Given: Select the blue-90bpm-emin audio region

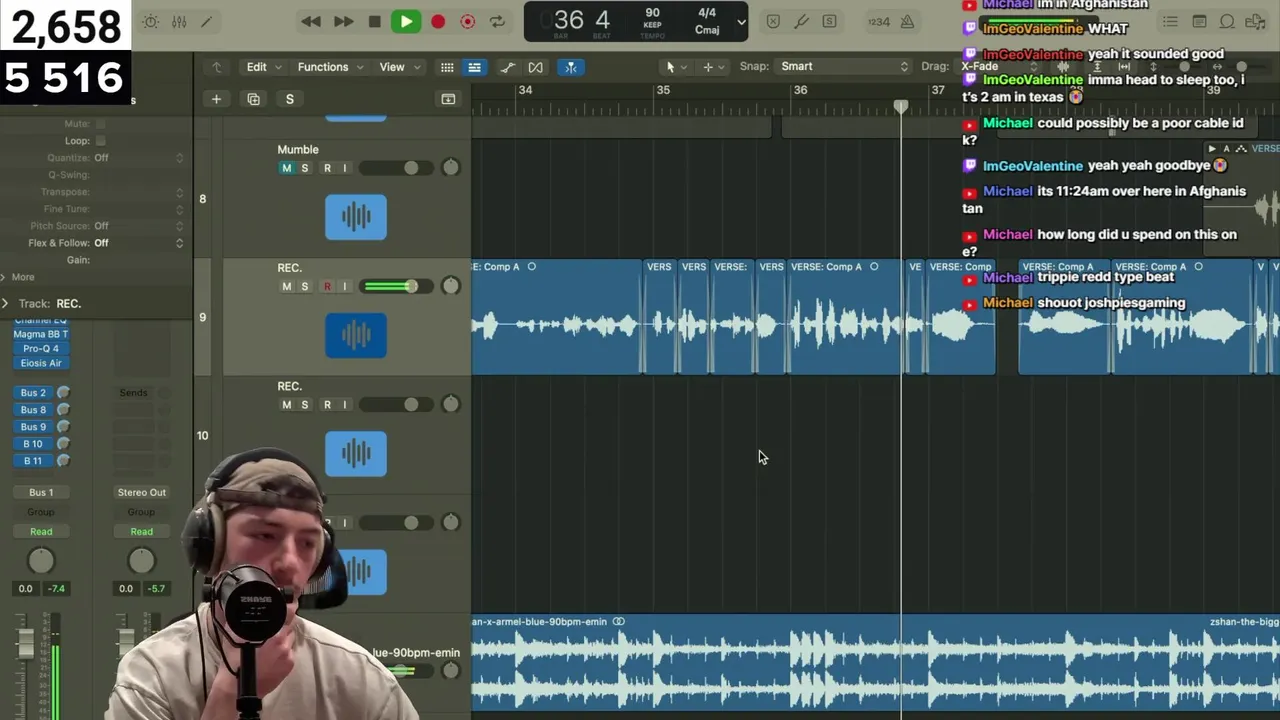Looking at the screenshot, I should click(x=876, y=664).
